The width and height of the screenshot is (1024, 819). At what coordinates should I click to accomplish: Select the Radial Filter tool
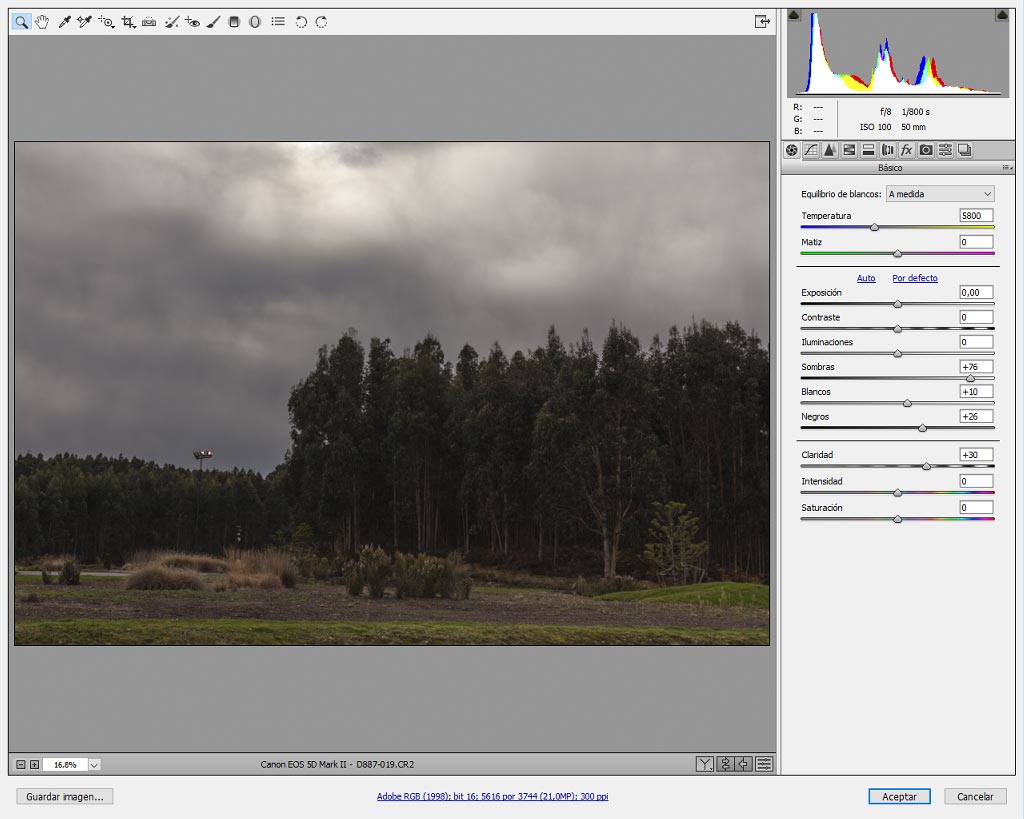click(x=255, y=22)
